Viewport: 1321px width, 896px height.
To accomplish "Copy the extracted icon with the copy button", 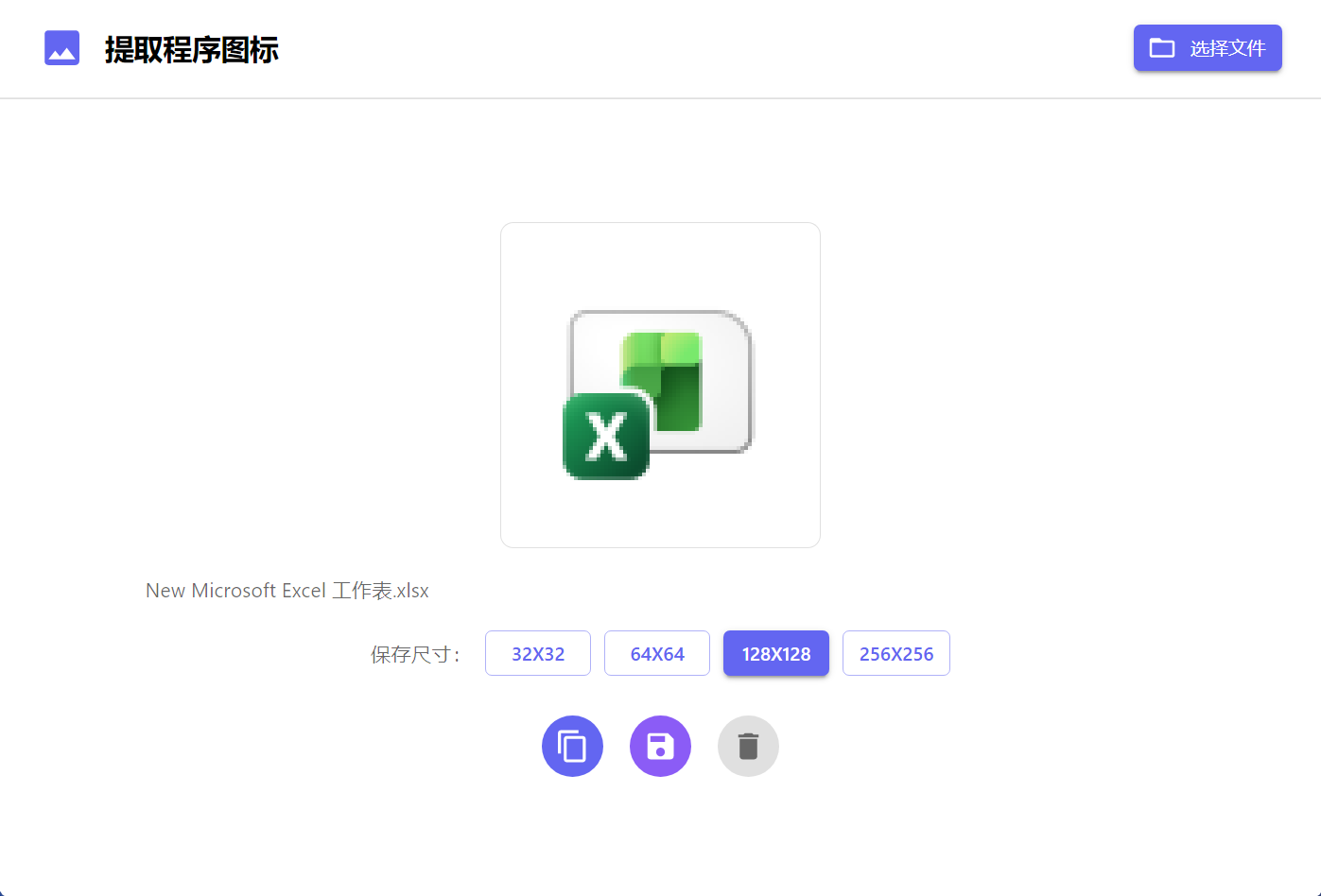I will pos(572,746).
